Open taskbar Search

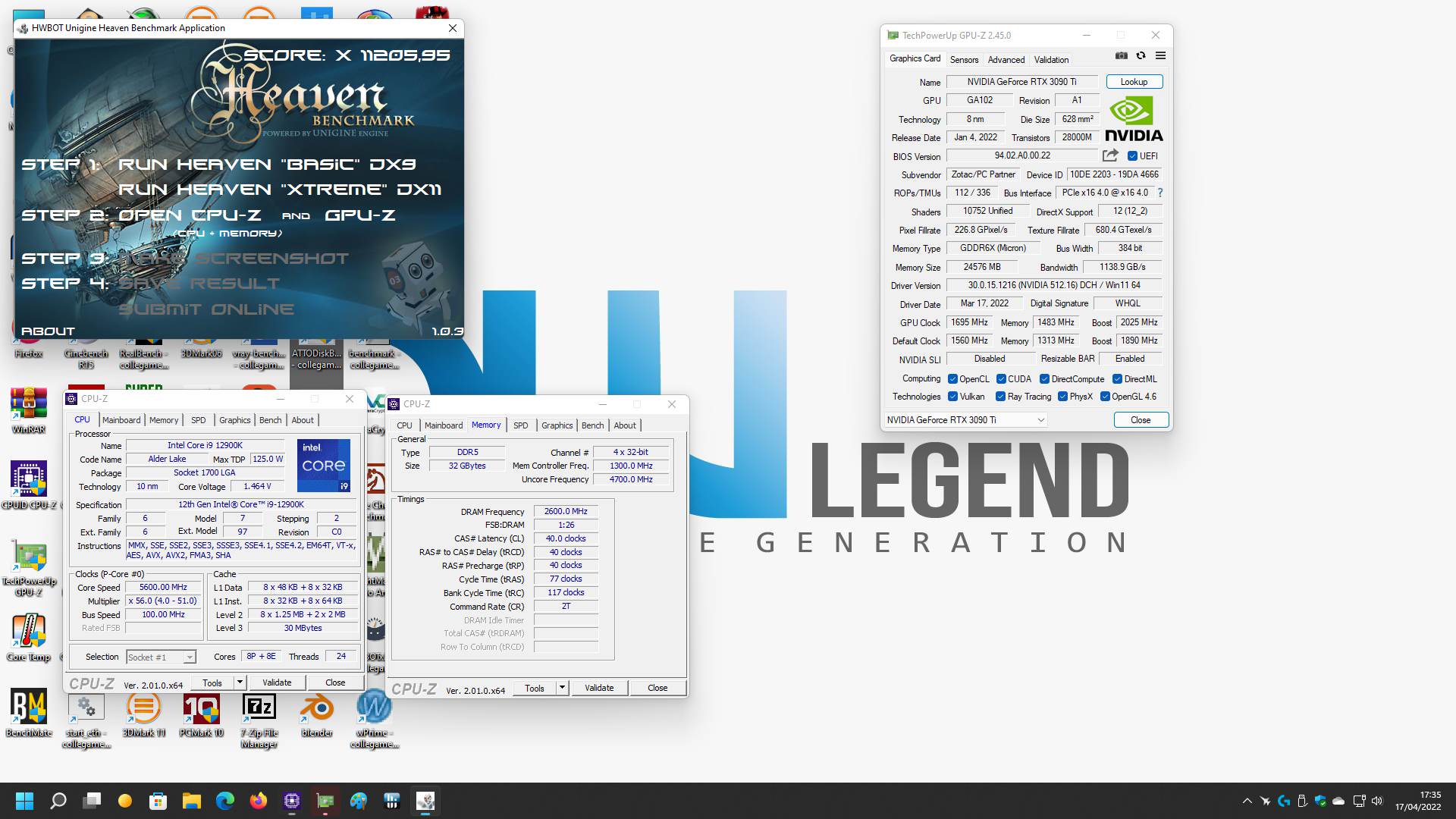pos(58,801)
